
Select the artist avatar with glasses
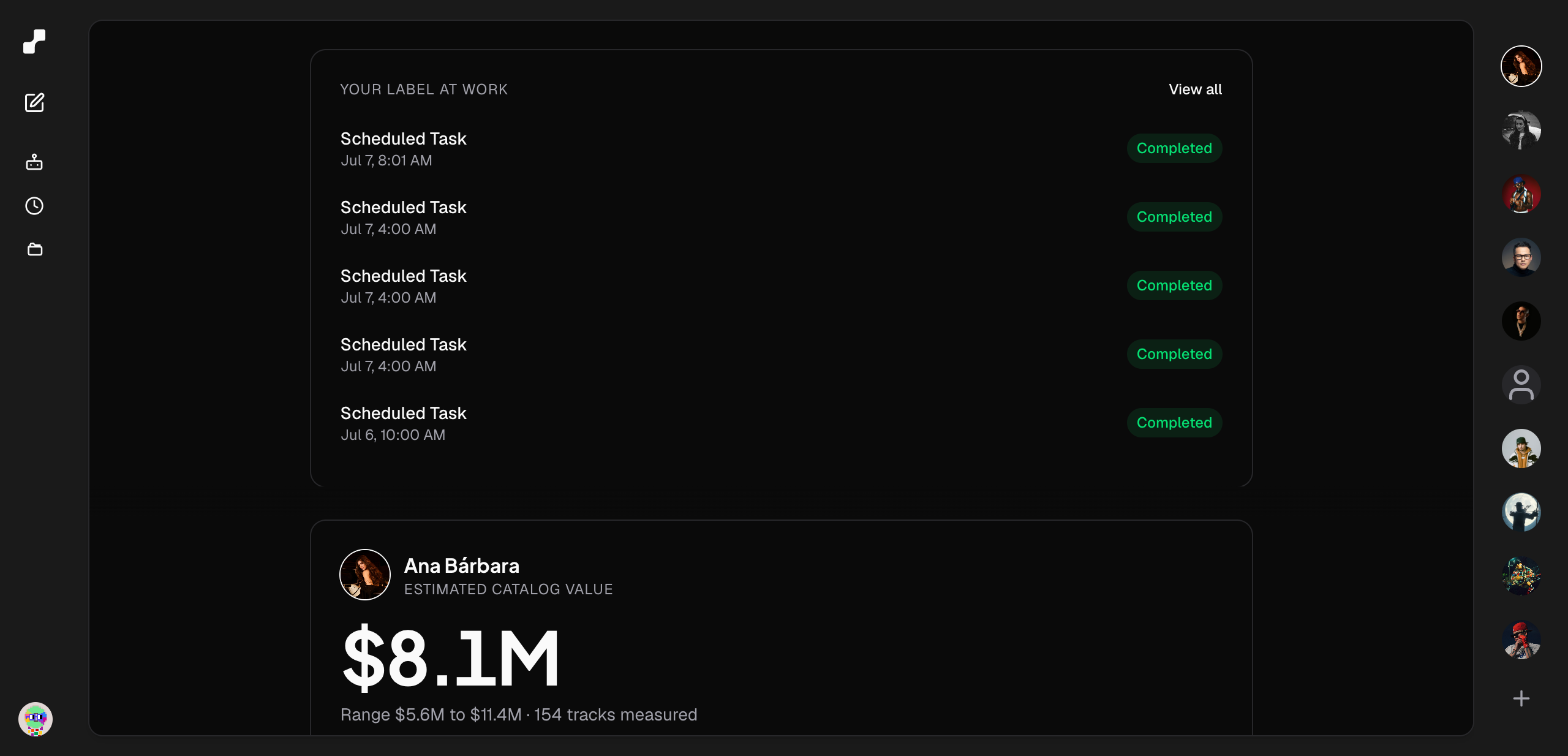(1521, 257)
